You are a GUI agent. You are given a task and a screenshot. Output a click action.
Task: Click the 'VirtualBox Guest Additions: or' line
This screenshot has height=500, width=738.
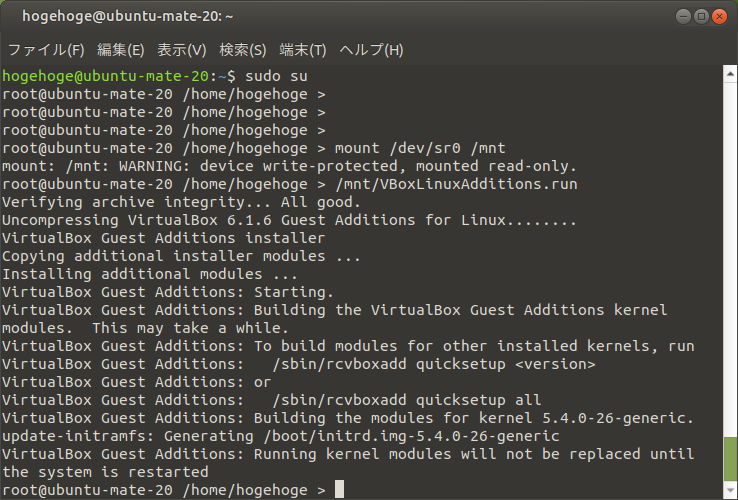pyautogui.click(x=136, y=382)
